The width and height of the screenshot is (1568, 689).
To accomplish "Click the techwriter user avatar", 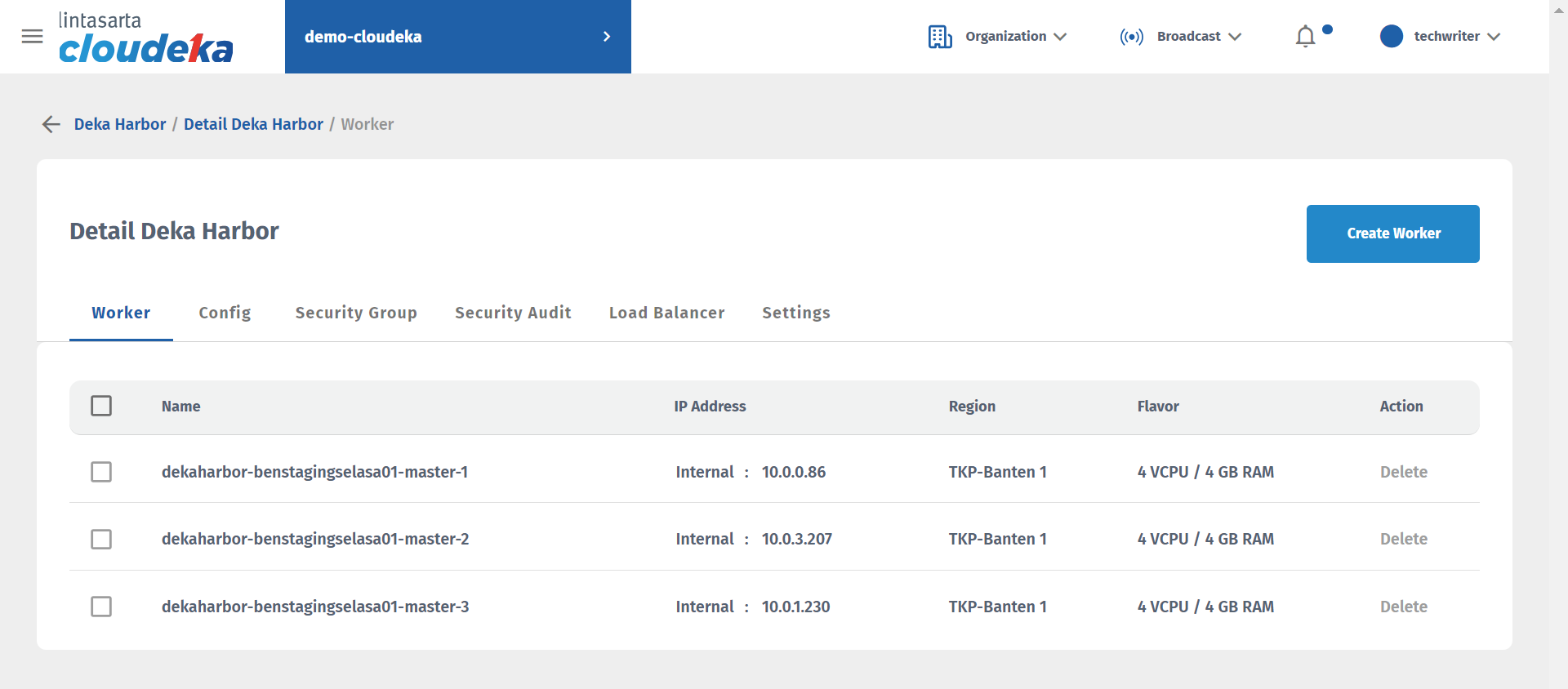I will click(x=1391, y=37).
